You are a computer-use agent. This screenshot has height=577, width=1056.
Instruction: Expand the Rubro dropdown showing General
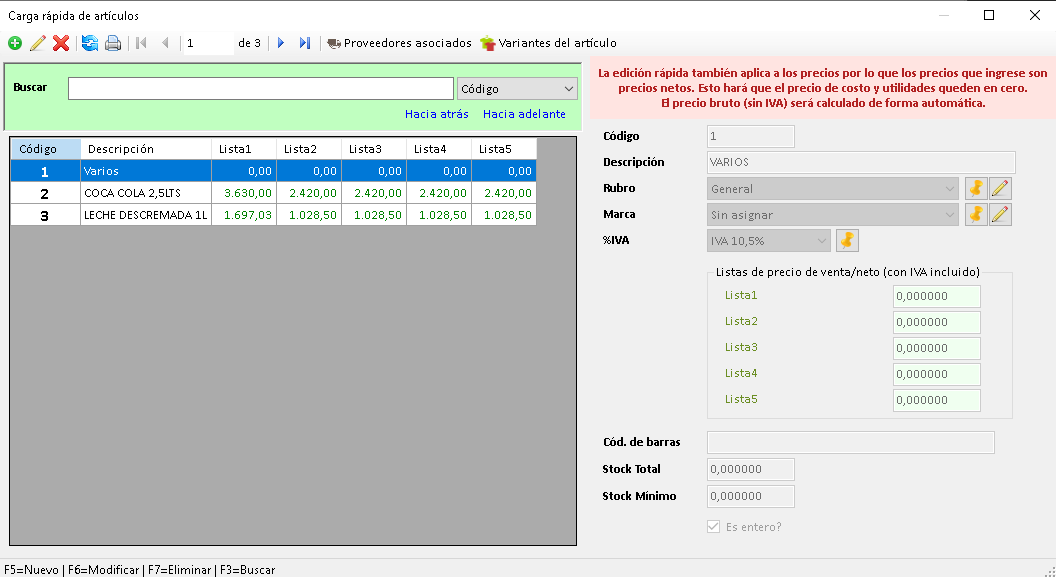[948, 188]
